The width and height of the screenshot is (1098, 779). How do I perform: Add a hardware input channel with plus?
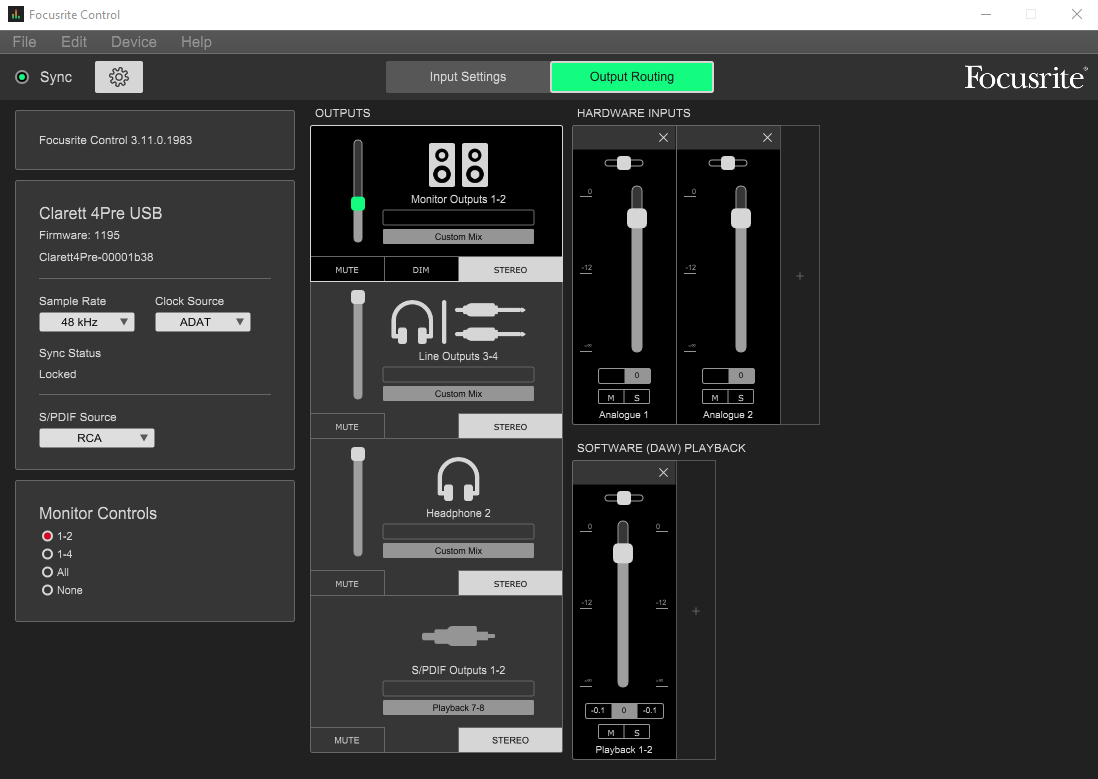800,276
